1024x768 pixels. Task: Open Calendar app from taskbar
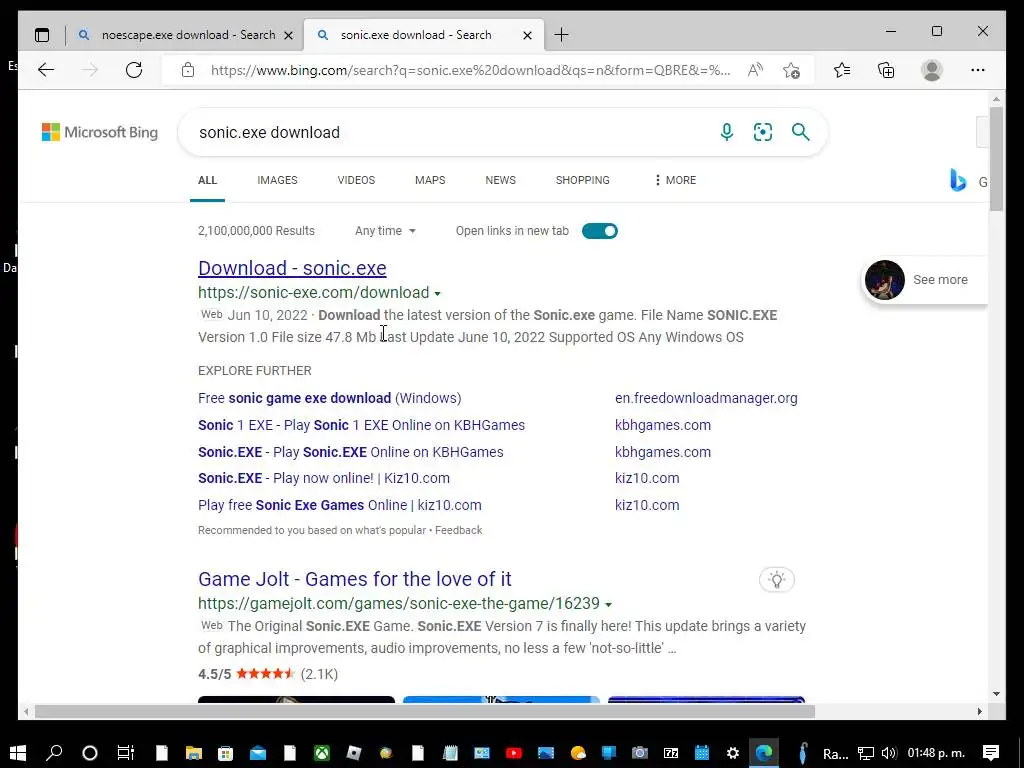(702, 753)
